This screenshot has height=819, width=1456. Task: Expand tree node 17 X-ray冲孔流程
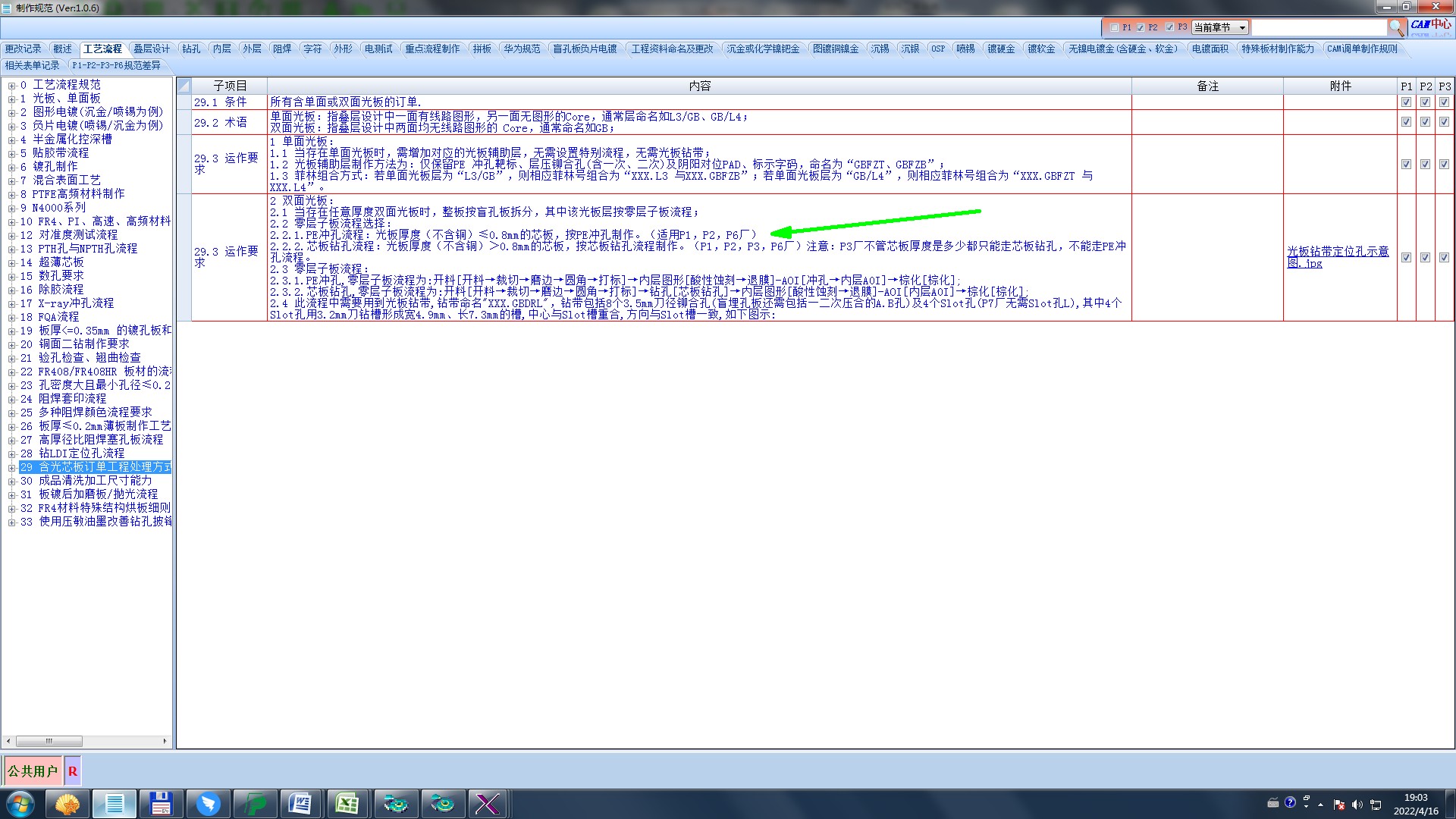pyautogui.click(x=11, y=304)
